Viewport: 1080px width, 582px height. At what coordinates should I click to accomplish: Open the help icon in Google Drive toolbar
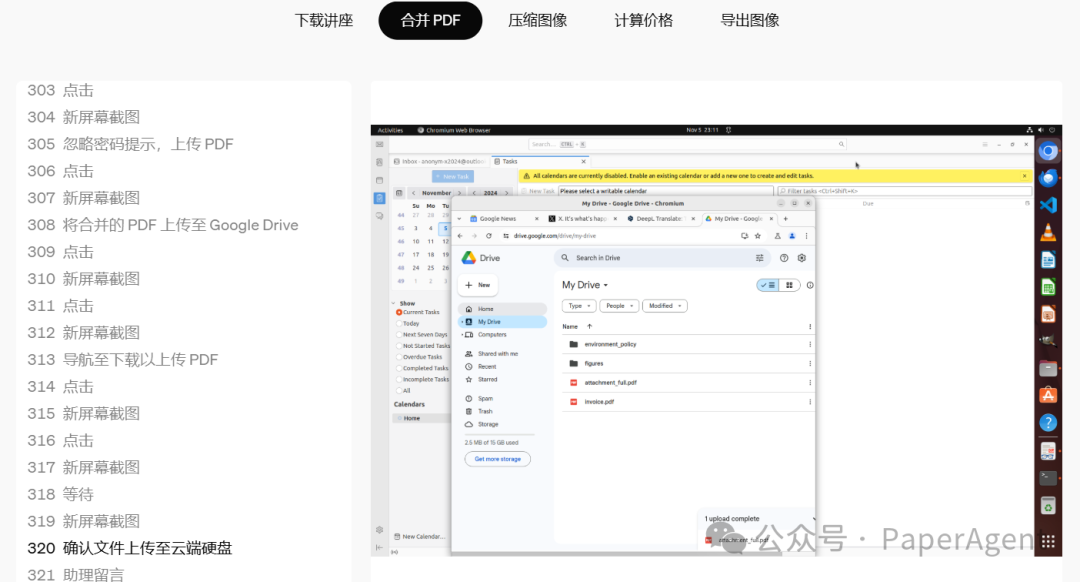pyautogui.click(x=784, y=258)
